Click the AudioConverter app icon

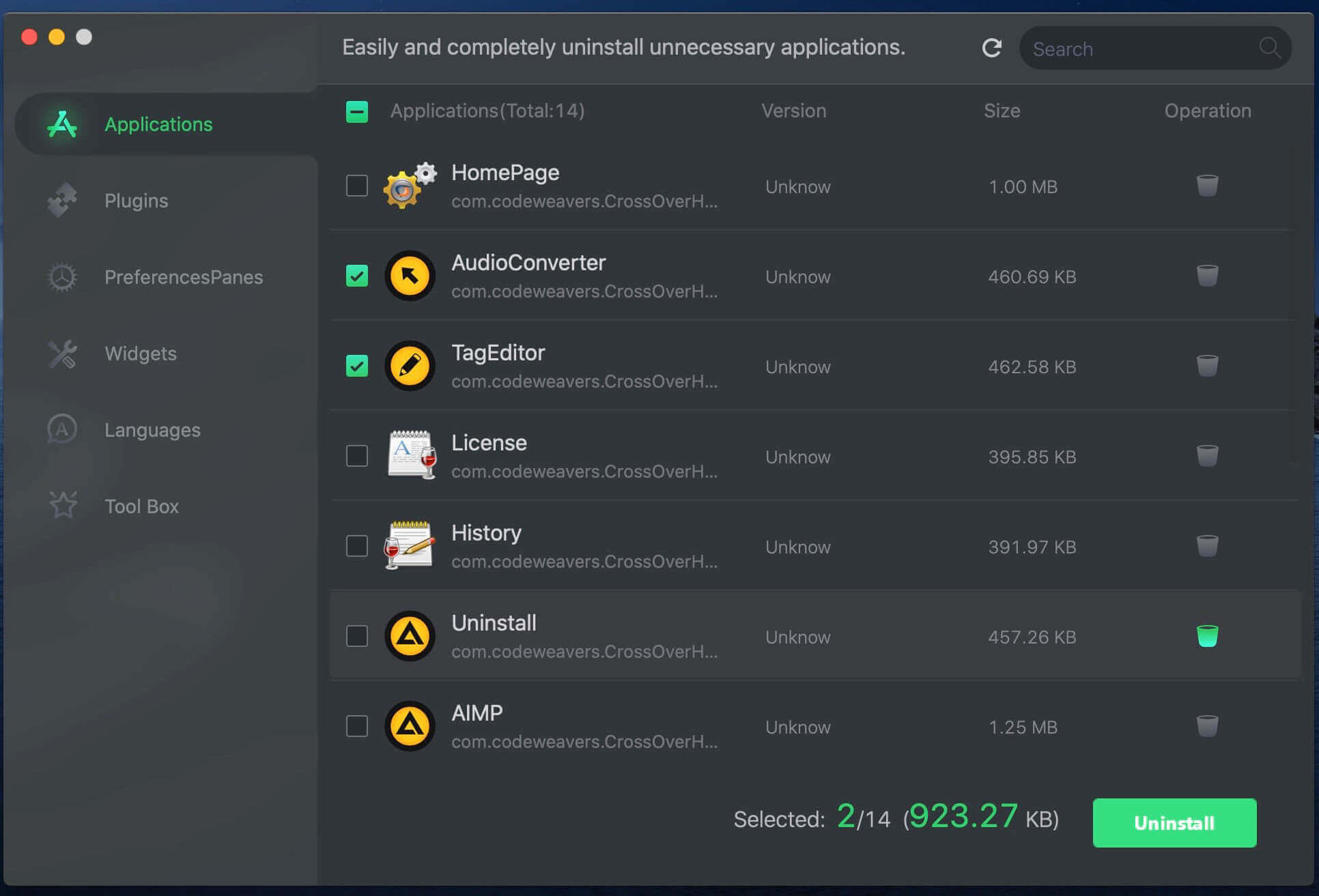tap(409, 275)
